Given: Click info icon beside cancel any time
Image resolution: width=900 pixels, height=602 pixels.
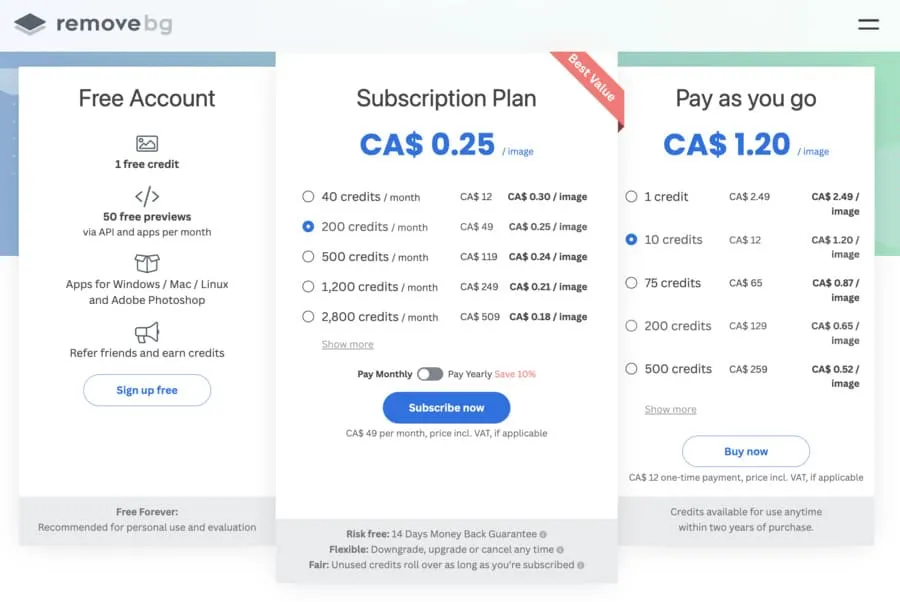Looking at the screenshot, I should click(x=560, y=550).
